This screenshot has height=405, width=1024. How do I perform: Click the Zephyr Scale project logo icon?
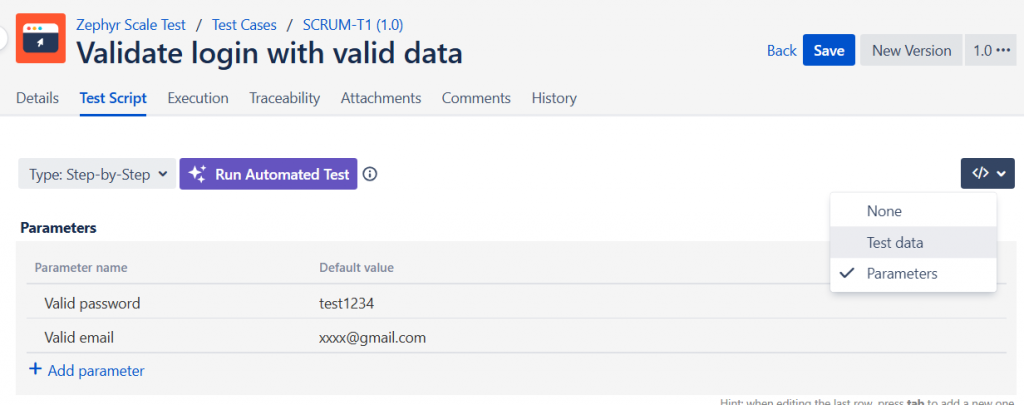(x=40, y=38)
